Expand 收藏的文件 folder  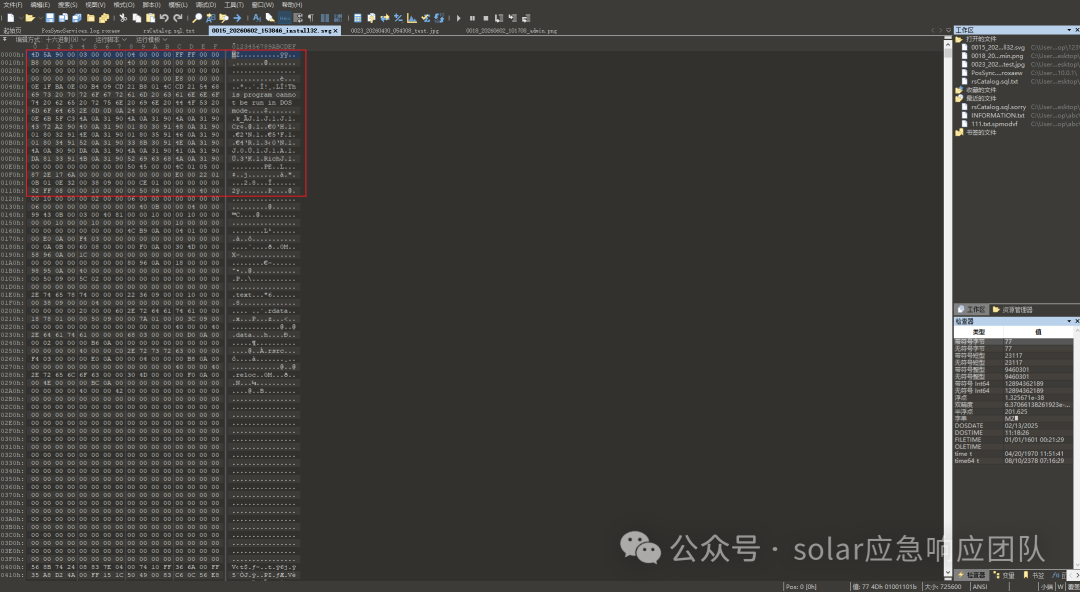(x=959, y=90)
